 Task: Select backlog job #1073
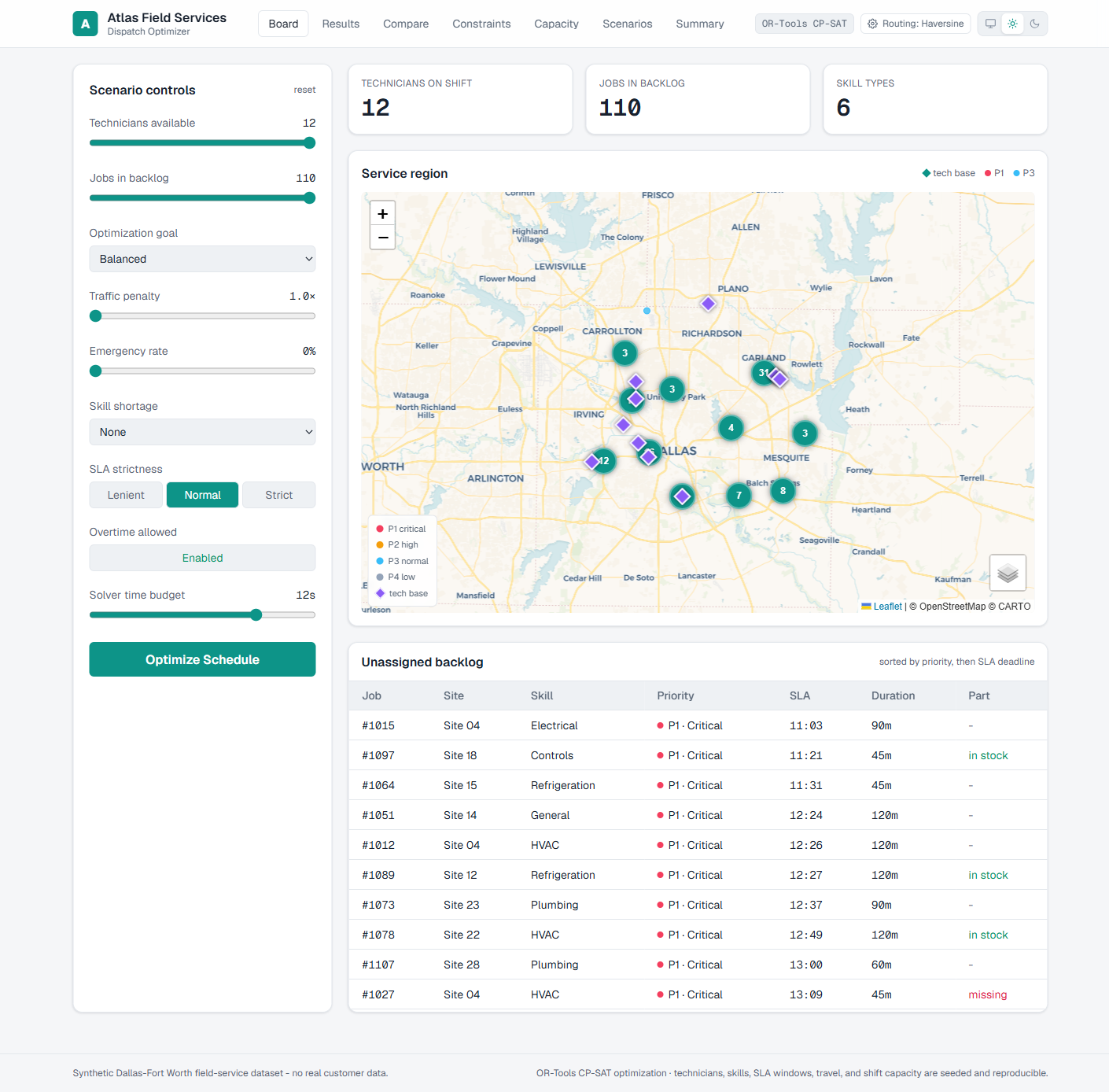click(x=698, y=905)
